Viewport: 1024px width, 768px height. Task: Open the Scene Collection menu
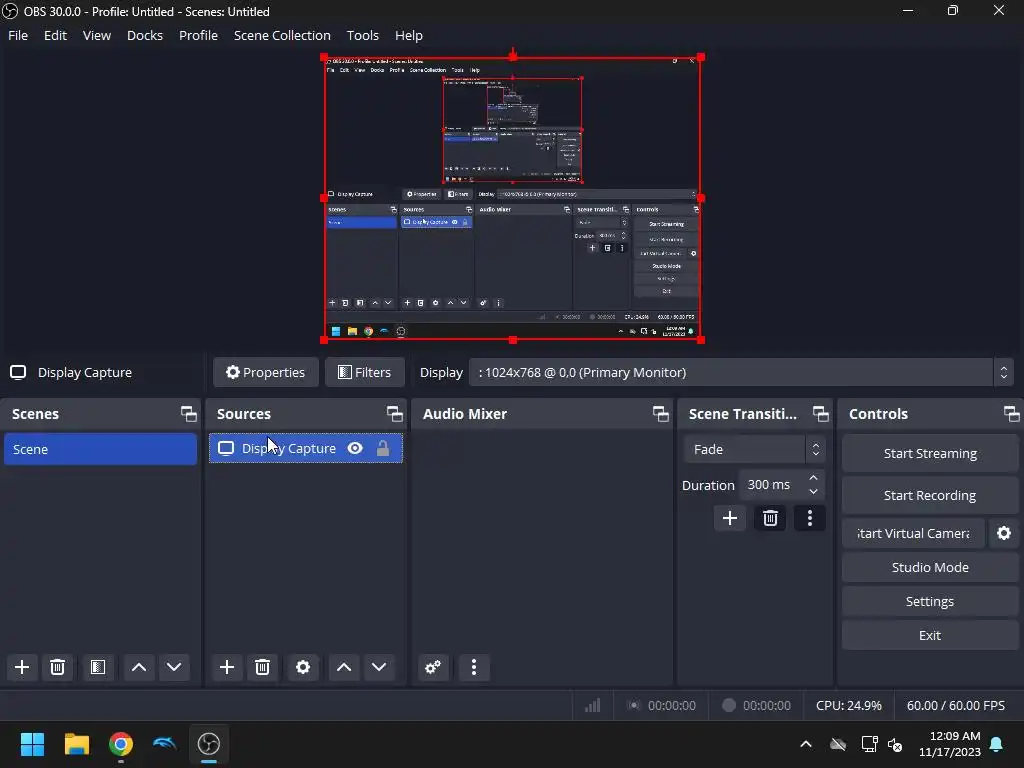(x=282, y=35)
